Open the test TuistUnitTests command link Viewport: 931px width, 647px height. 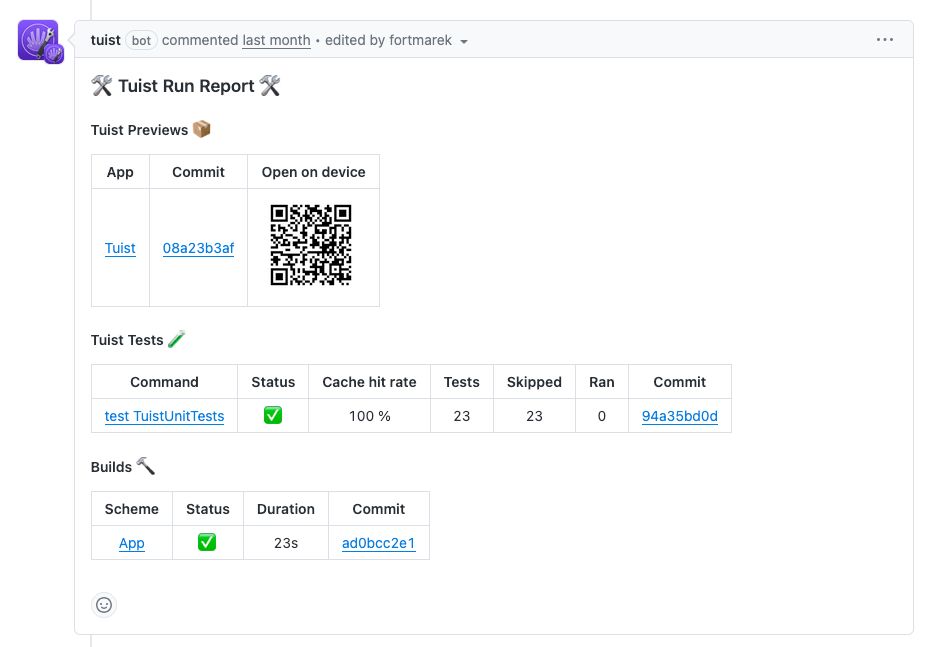click(x=164, y=416)
